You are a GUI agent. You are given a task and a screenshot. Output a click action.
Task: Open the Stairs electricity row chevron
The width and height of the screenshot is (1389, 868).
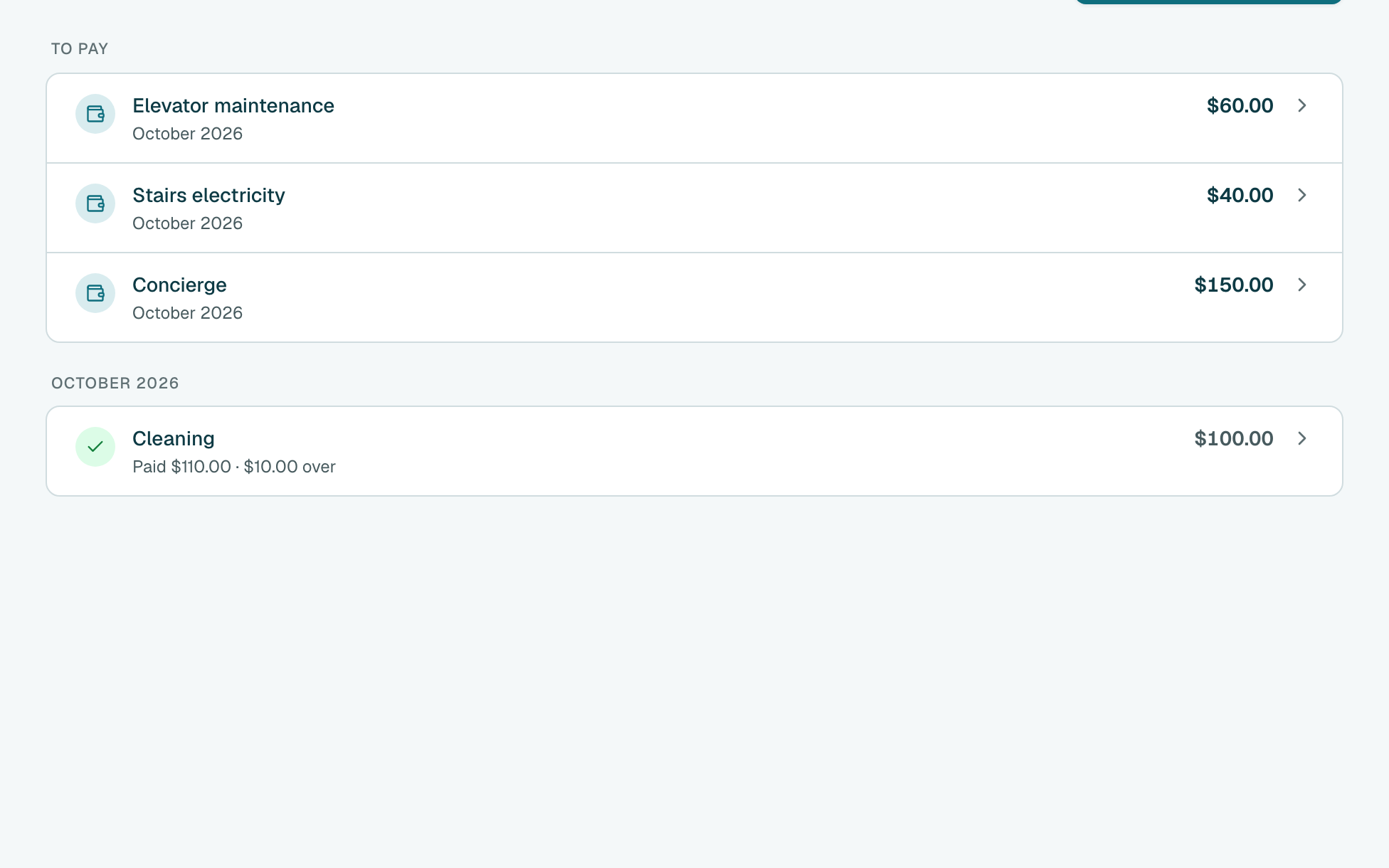coord(1302,195)
